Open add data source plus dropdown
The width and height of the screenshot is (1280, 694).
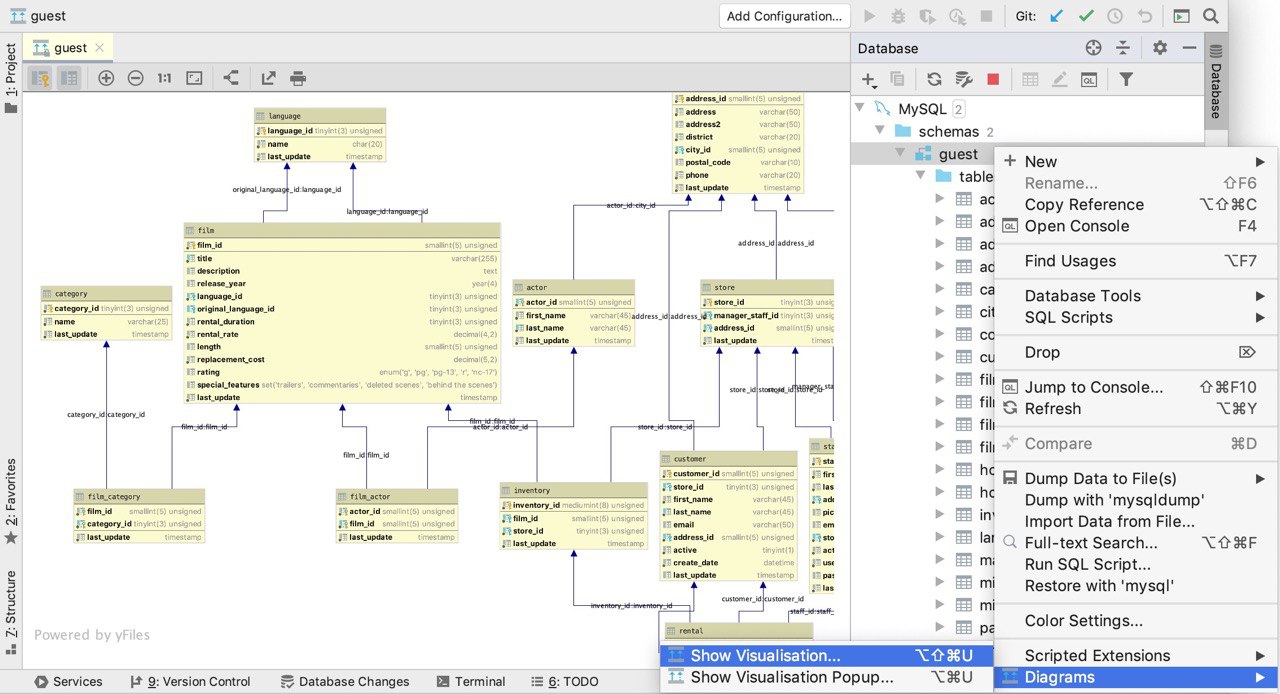click(x=869, y=79)
